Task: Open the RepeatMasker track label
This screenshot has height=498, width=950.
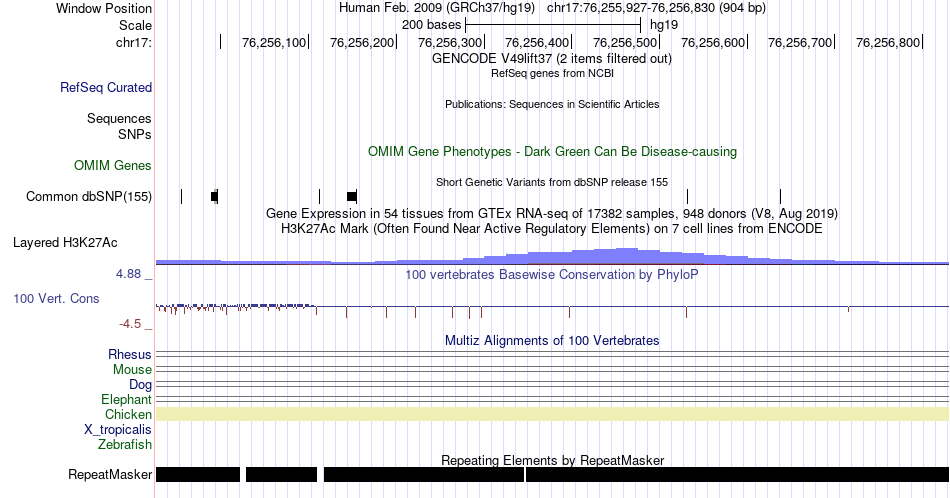Action: (x=110, y=474)
